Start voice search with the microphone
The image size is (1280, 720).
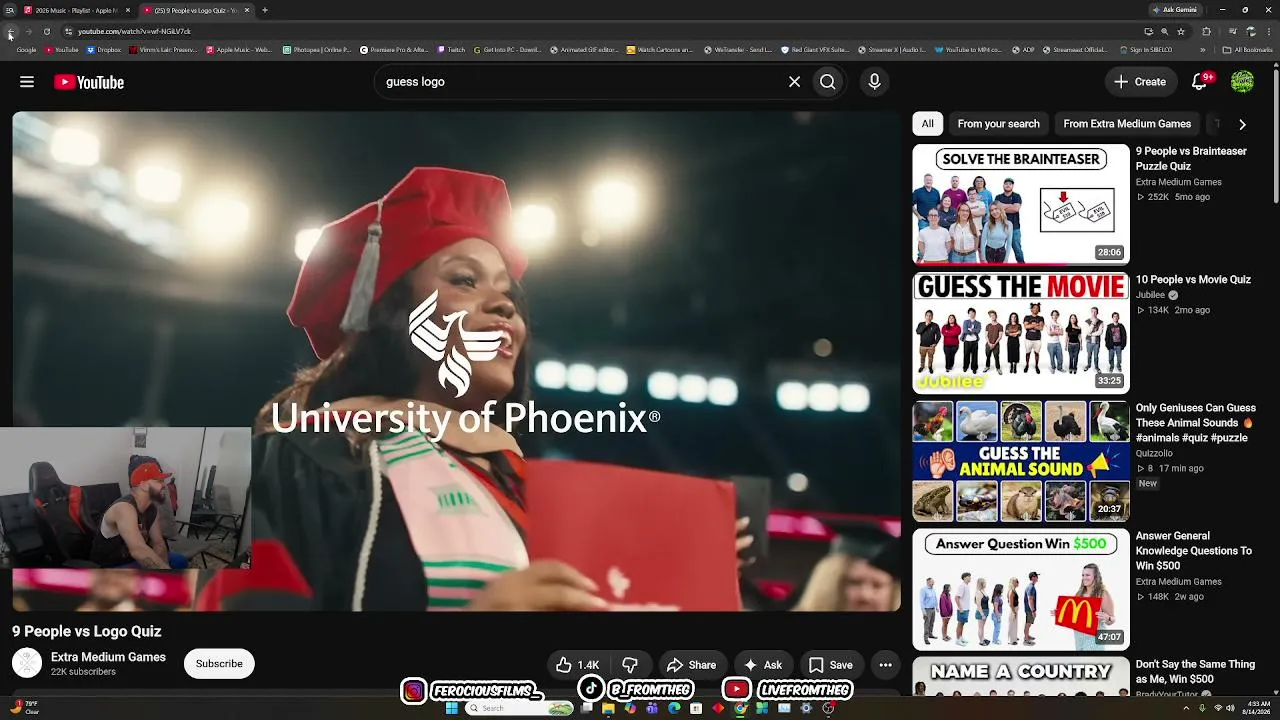coord(874,82)
